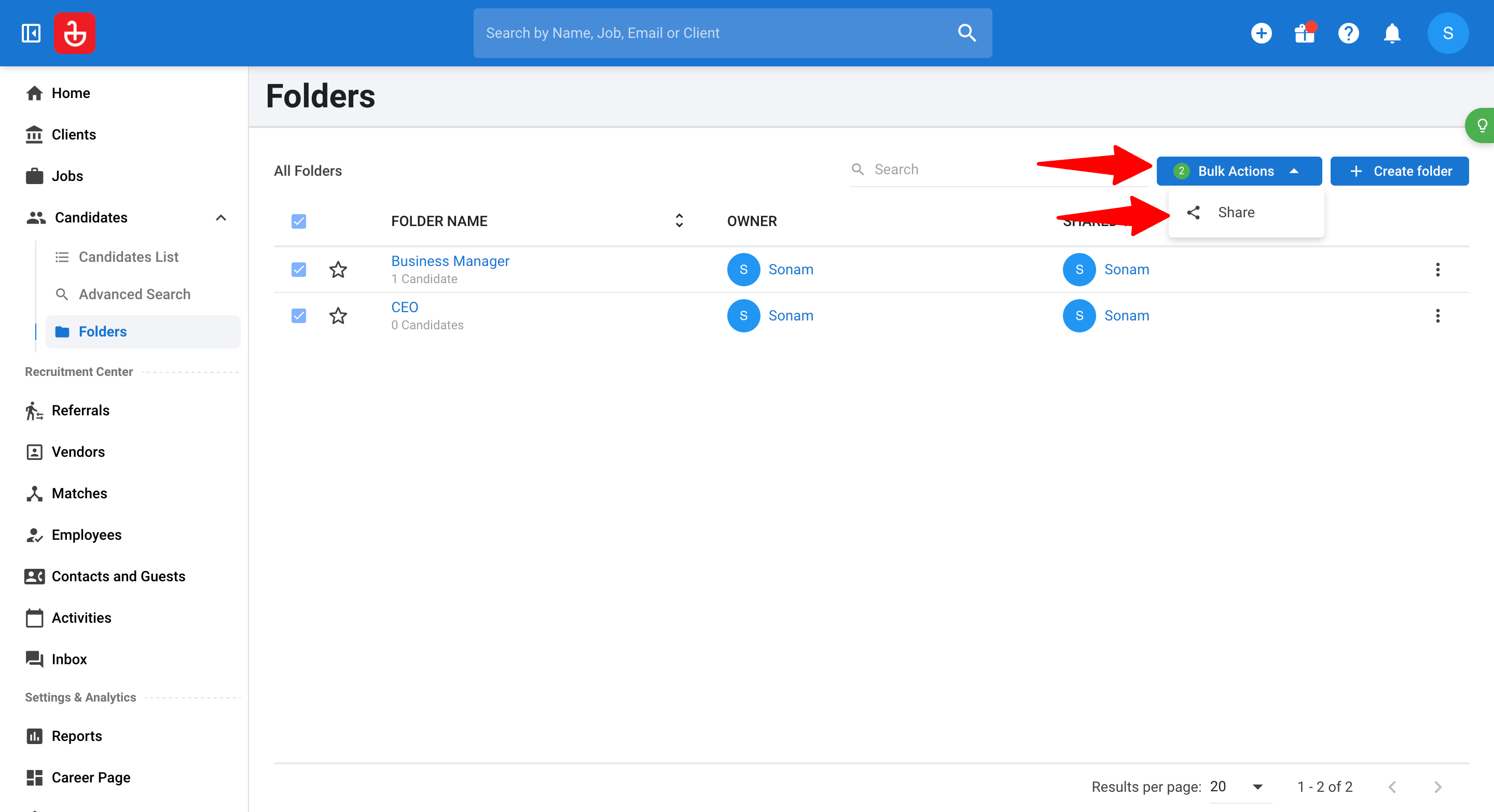Click the global search by name field
The height and width of the screenshot is (812, 1494).
732,33
